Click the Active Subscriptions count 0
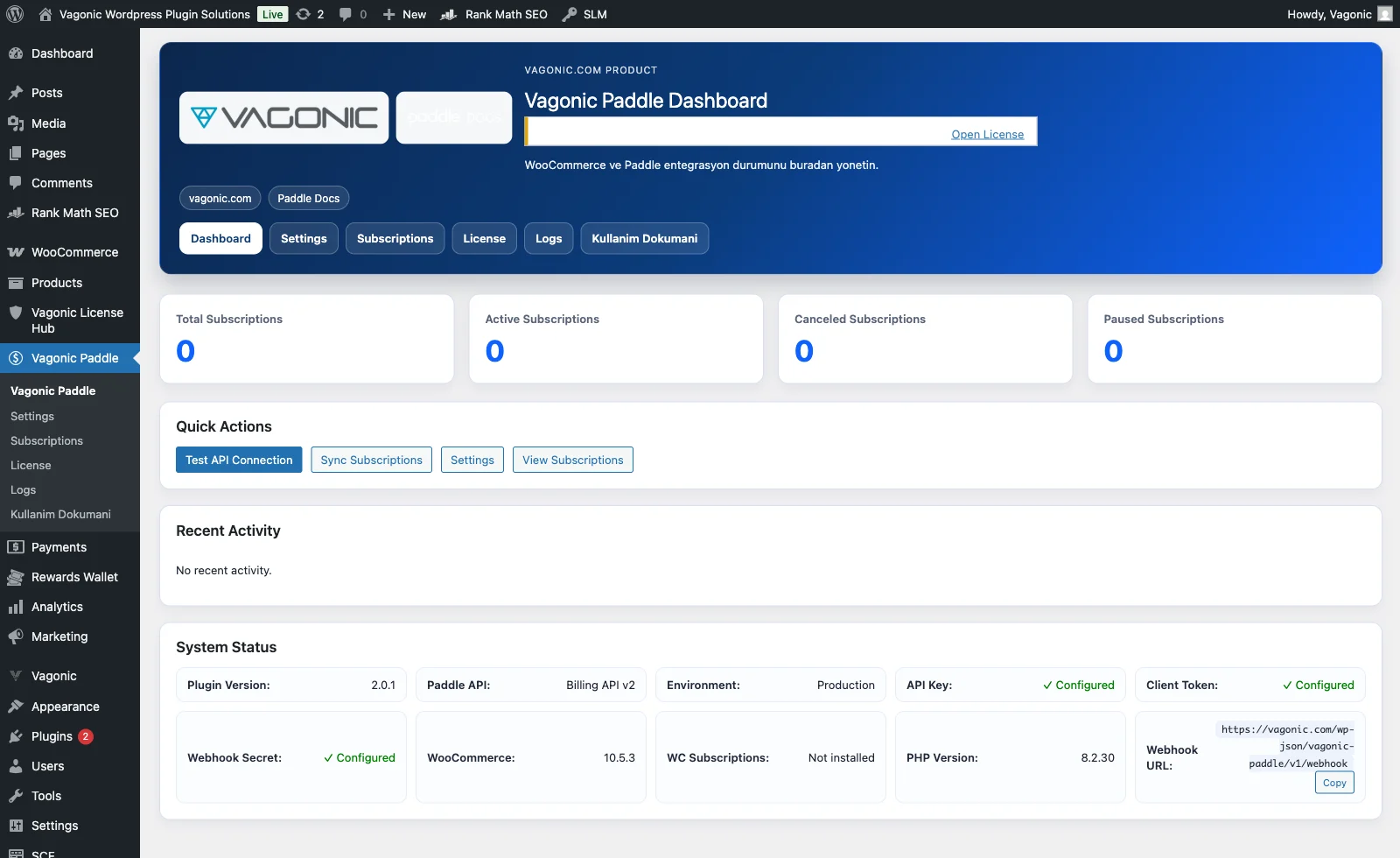The image size is (1400, 858). (x=494, y=351)
